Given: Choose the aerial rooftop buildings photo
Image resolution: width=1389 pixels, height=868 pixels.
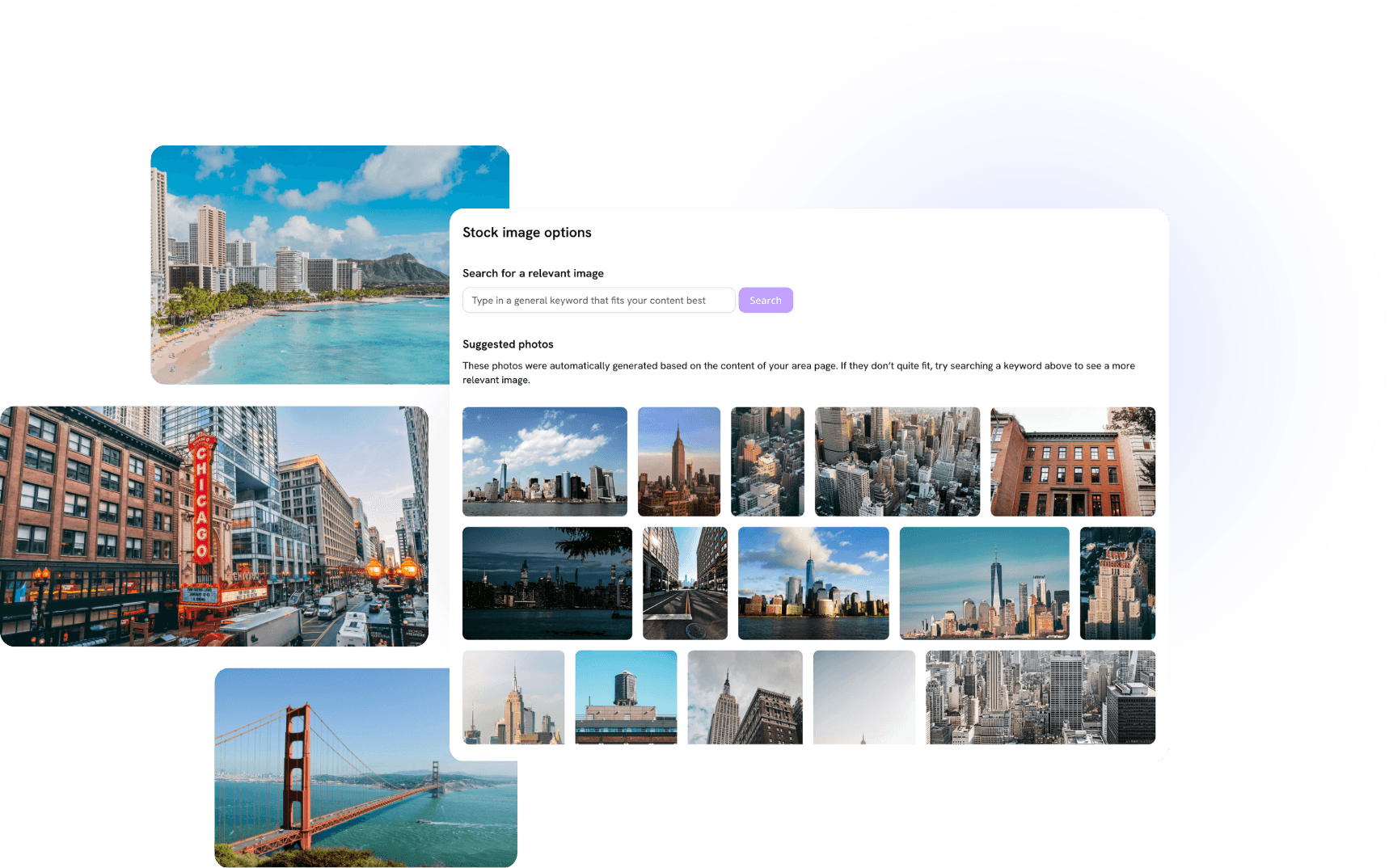Looking at the screenshot, I should [766, 461].
